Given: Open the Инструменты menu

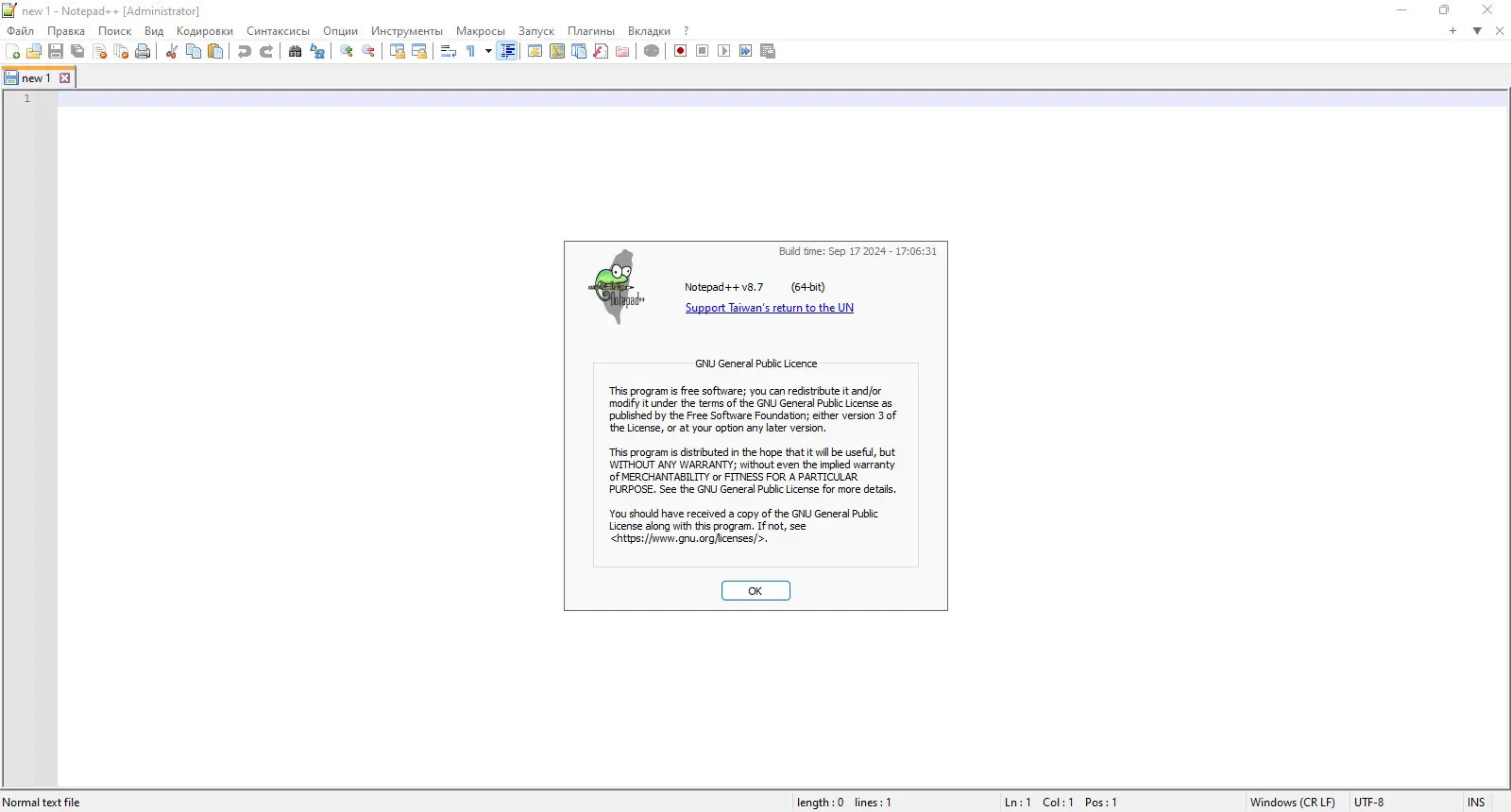Looking at the screenshot, I should point(407,31).
